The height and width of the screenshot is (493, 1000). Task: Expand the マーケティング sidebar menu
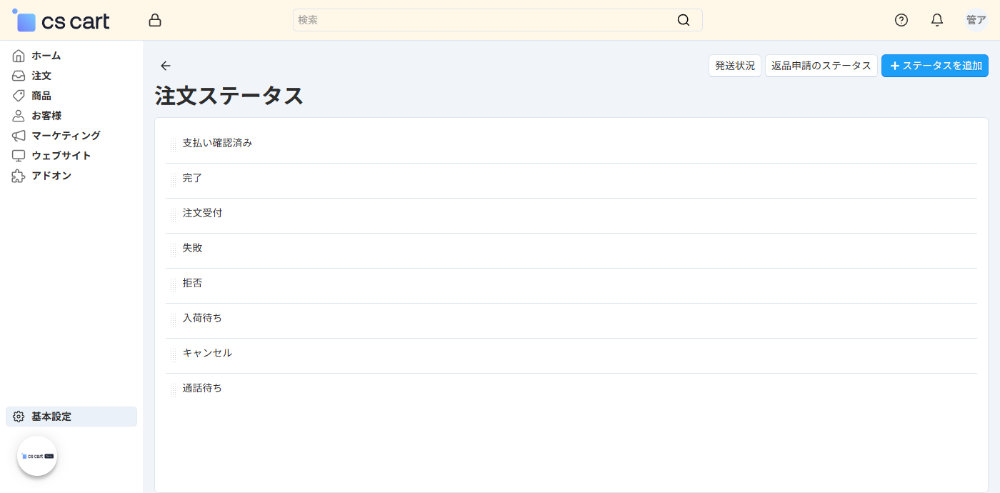(x=65, y=135)
